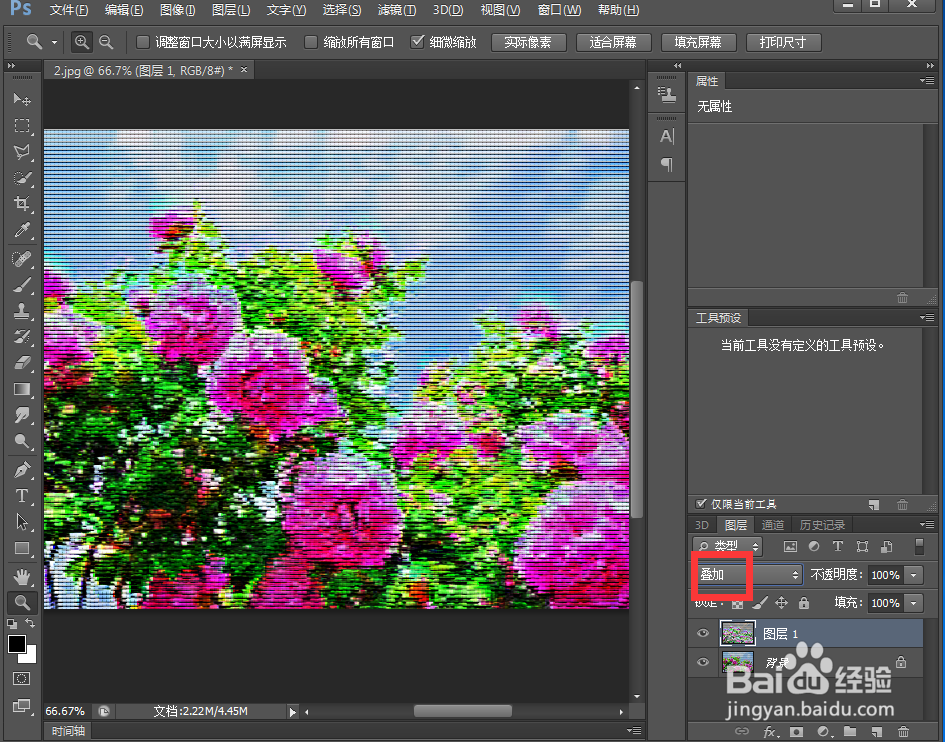Select the Polygonal Lasso tool
The width and height of the screenshot is (945, 742).
22,151
